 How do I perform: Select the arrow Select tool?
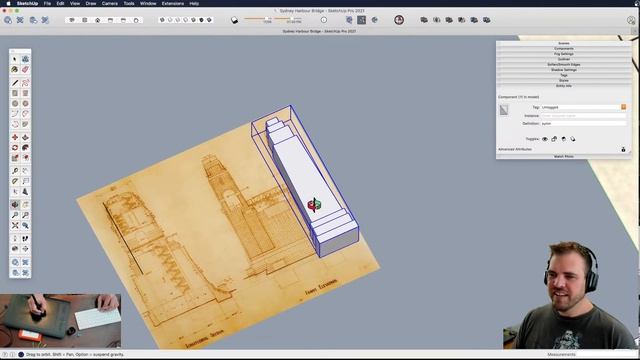(15, 59)
